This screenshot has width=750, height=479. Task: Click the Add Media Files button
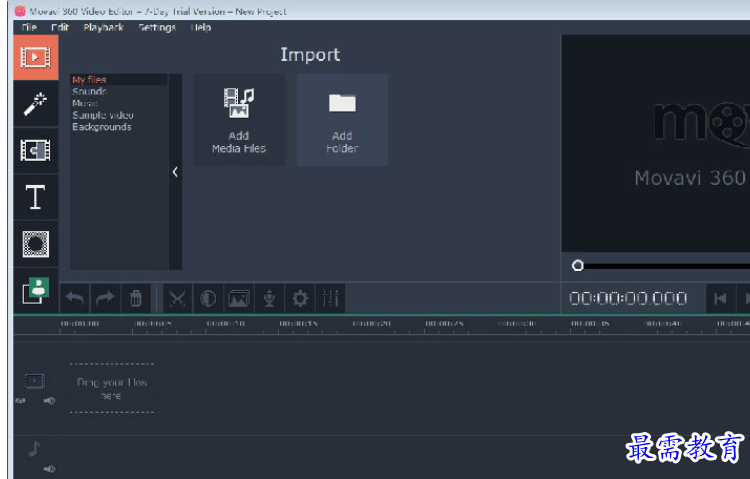tap(239, 120)
